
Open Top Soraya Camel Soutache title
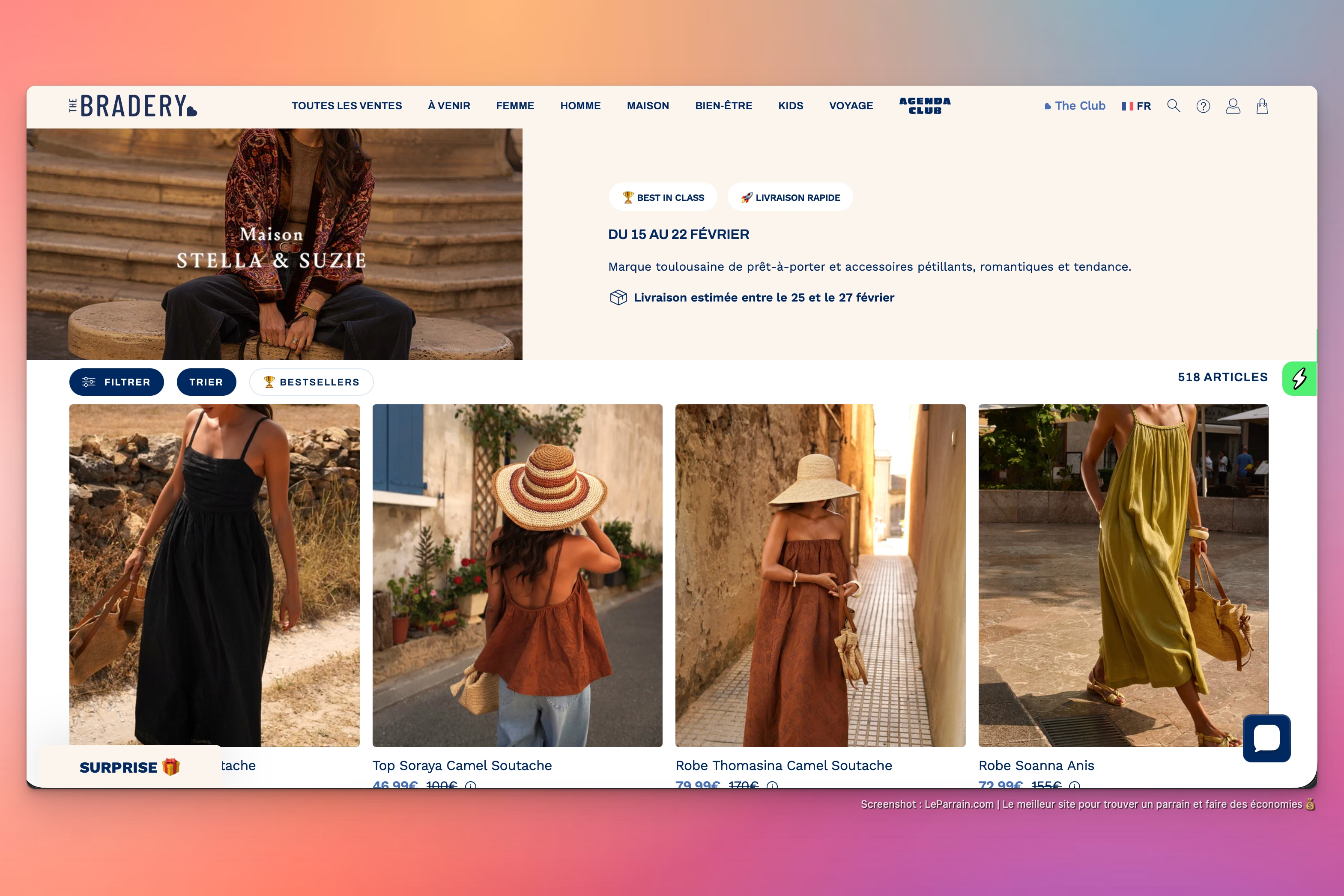coord(462,766)
